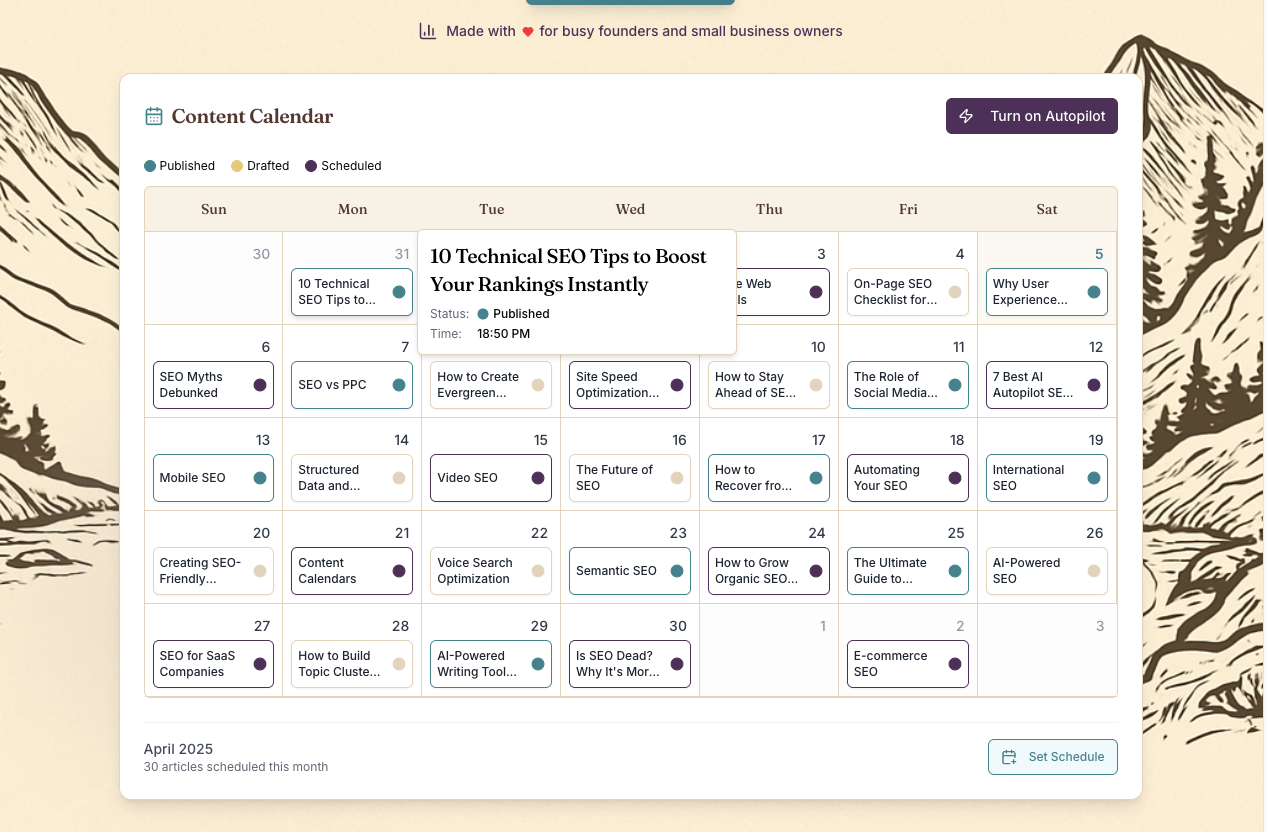Click the bar chart icon before "Made with"

pos(428,31)
